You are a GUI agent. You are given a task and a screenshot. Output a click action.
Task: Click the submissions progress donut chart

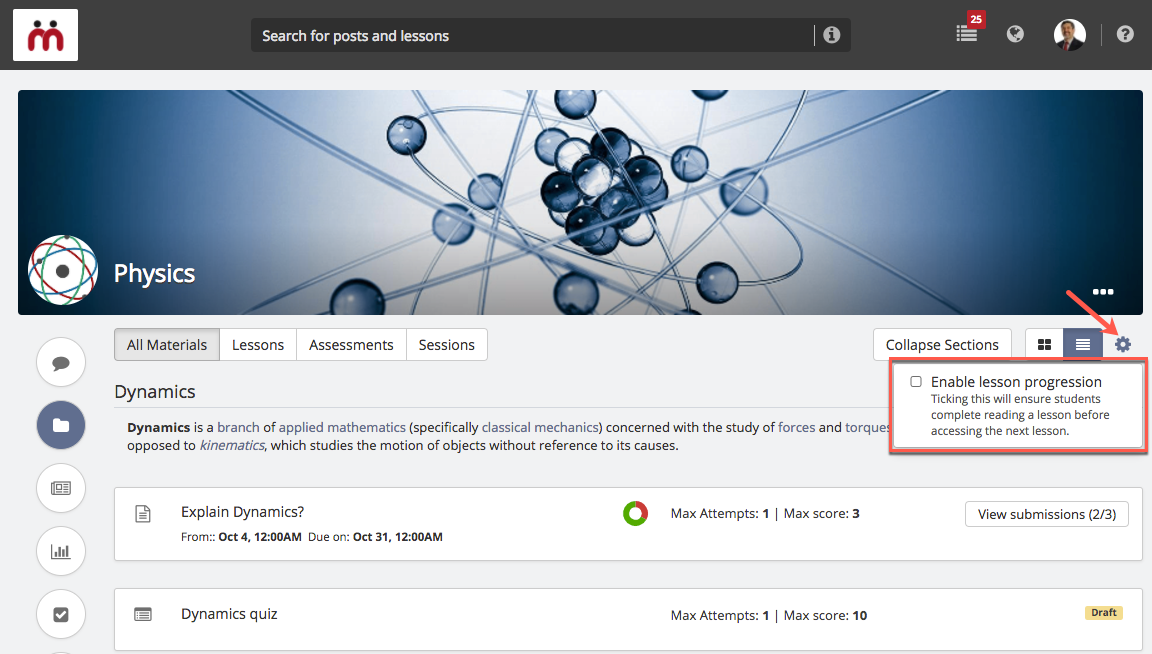tap(636, 513)
